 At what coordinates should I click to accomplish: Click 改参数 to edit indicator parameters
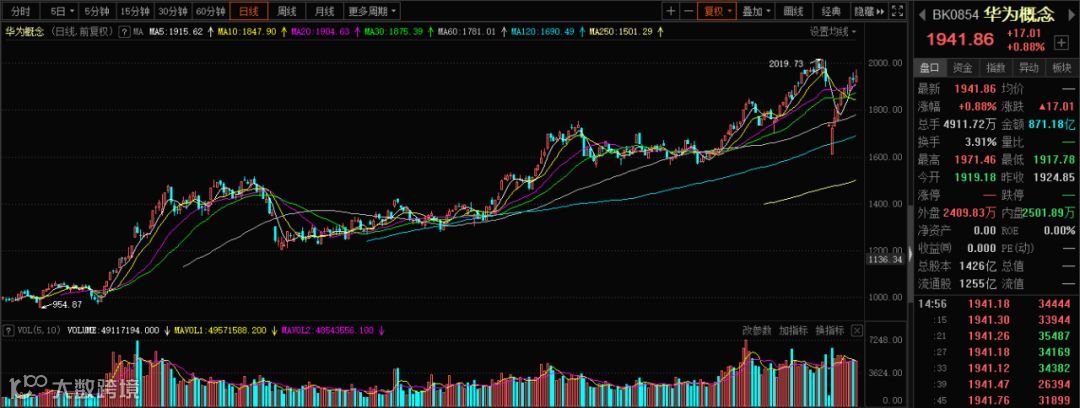tap(757, 331)
